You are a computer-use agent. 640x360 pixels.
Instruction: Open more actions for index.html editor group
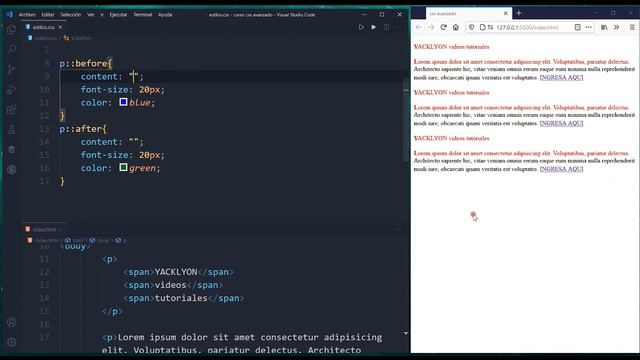(x=399, y=229)
